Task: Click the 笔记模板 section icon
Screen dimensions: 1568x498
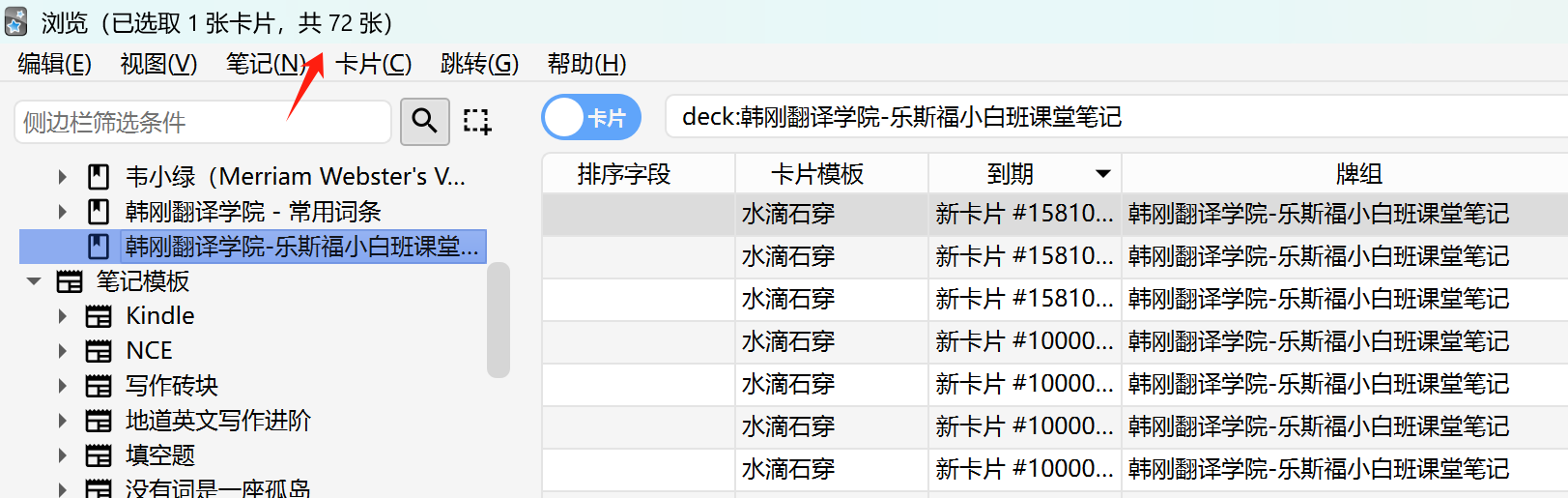Action: pos(70,281)
